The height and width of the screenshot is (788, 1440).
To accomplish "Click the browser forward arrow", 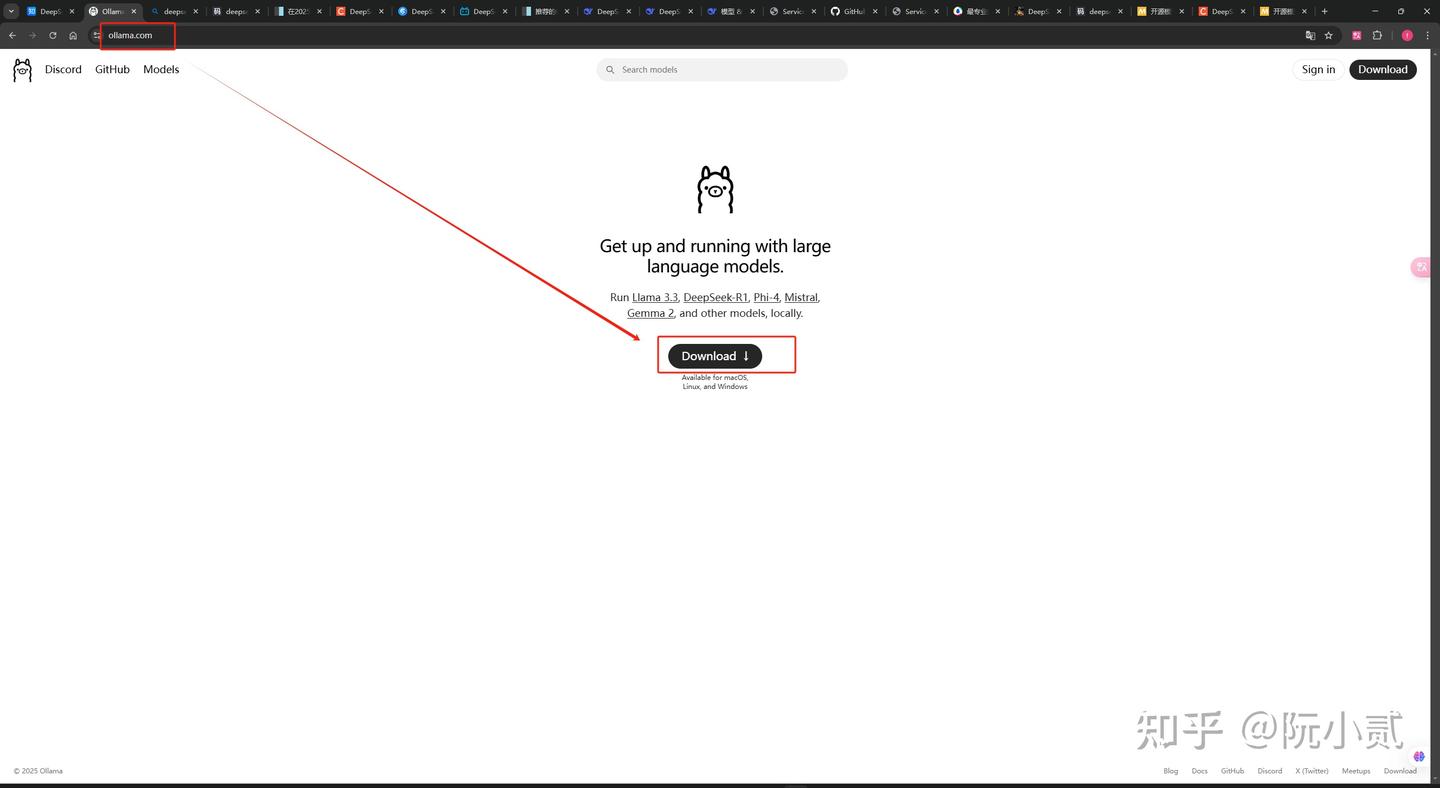I will pyautogui.click(x=32, y=35).
